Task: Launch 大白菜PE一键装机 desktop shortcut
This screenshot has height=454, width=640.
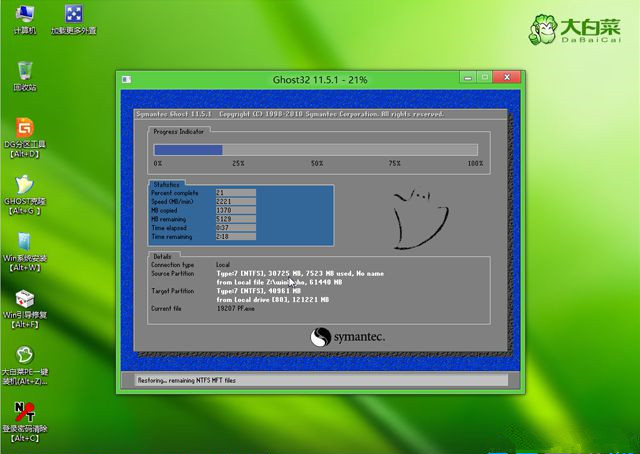Action: point(25,359)
